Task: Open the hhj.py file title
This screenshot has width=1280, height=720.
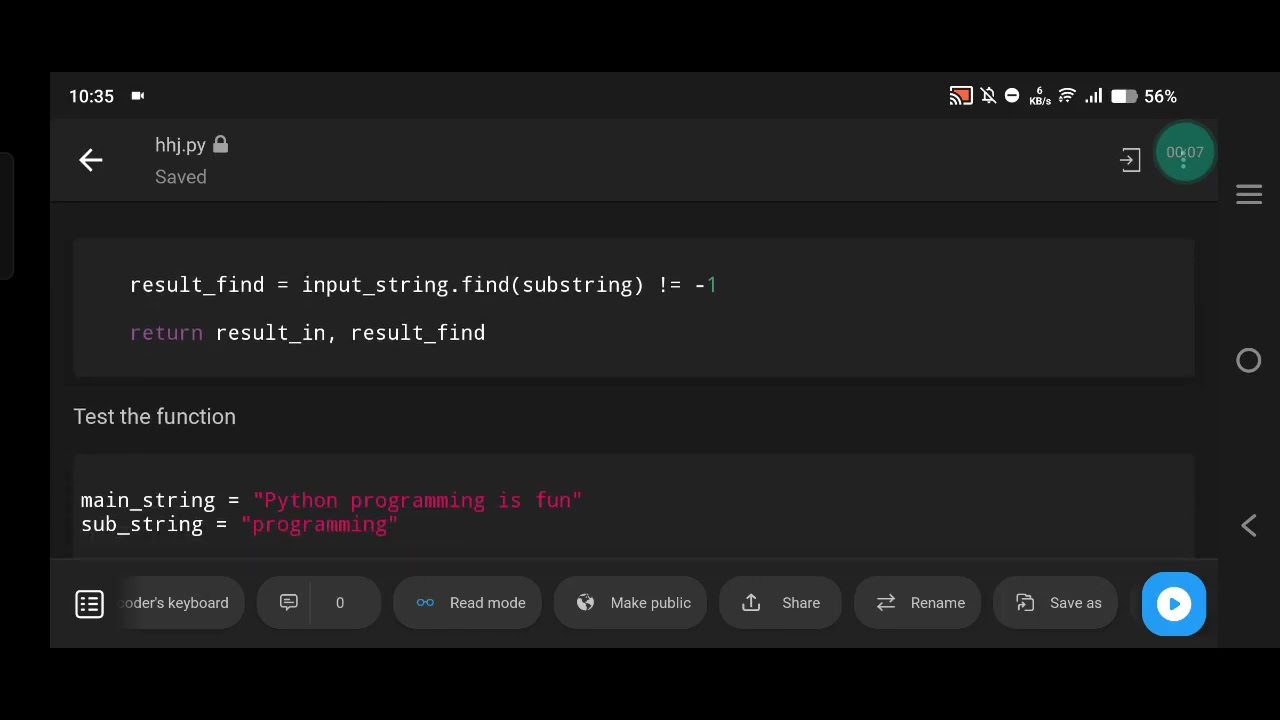Action: pos(180,145)
